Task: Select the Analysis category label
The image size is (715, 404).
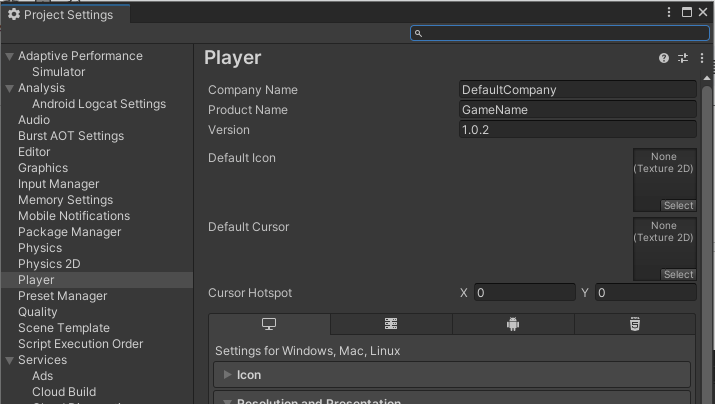Action: pos(41,88)
